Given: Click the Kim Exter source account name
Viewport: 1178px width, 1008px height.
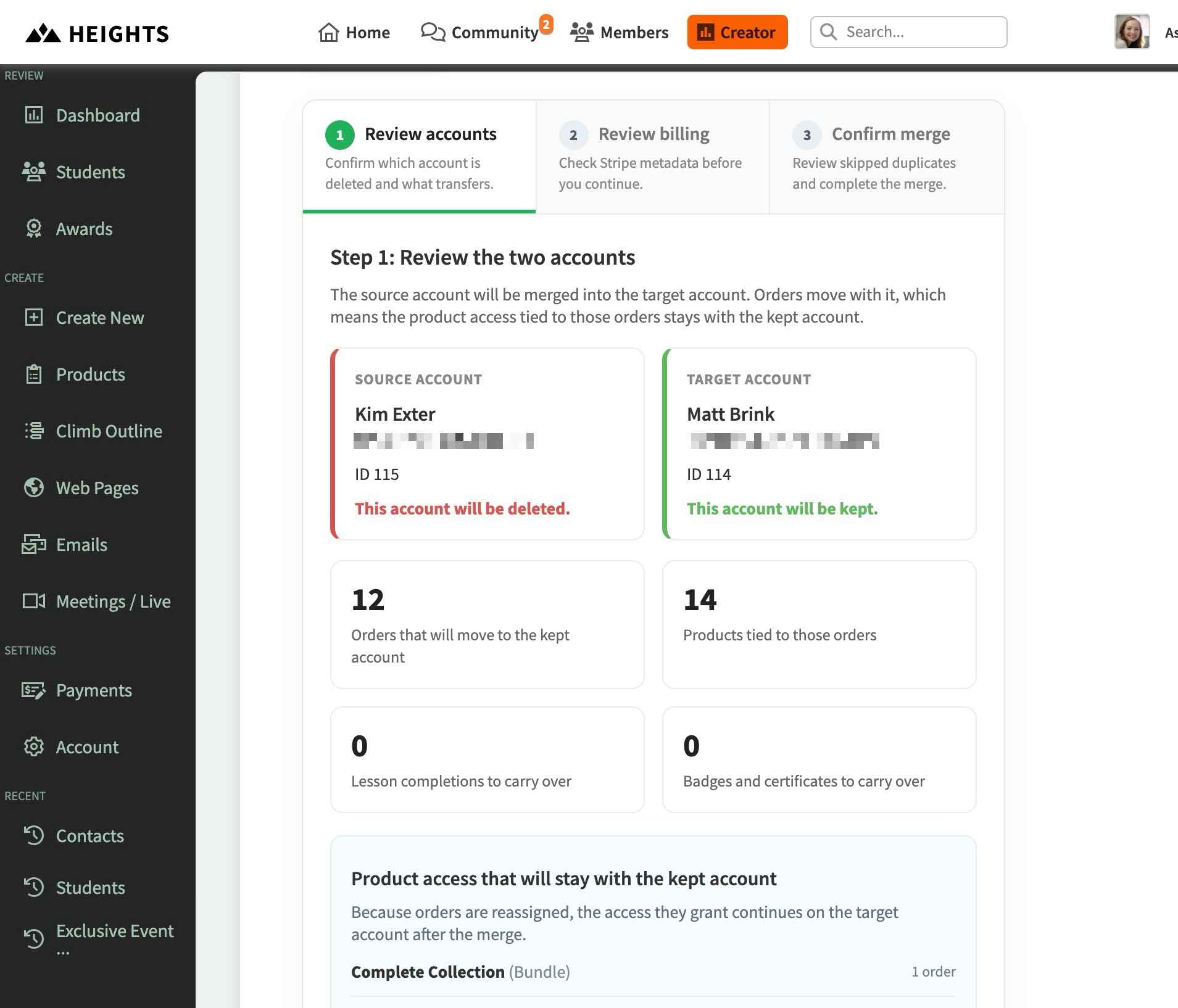Looking at the screenshot, I should click(x=395, y=414).
